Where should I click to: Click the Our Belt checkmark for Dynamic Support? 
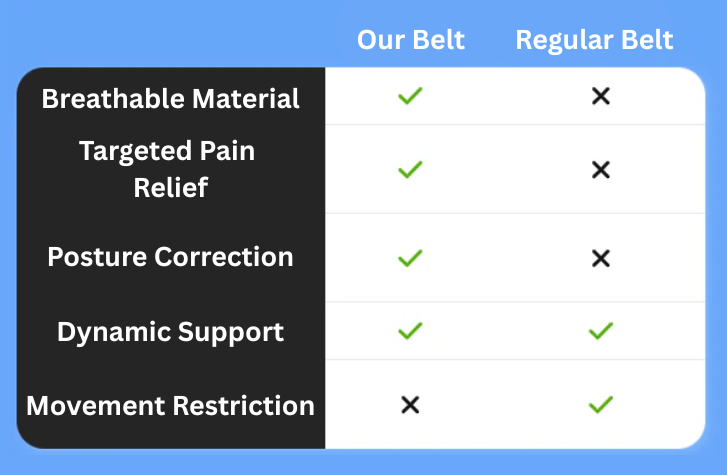tap(410, 331)
